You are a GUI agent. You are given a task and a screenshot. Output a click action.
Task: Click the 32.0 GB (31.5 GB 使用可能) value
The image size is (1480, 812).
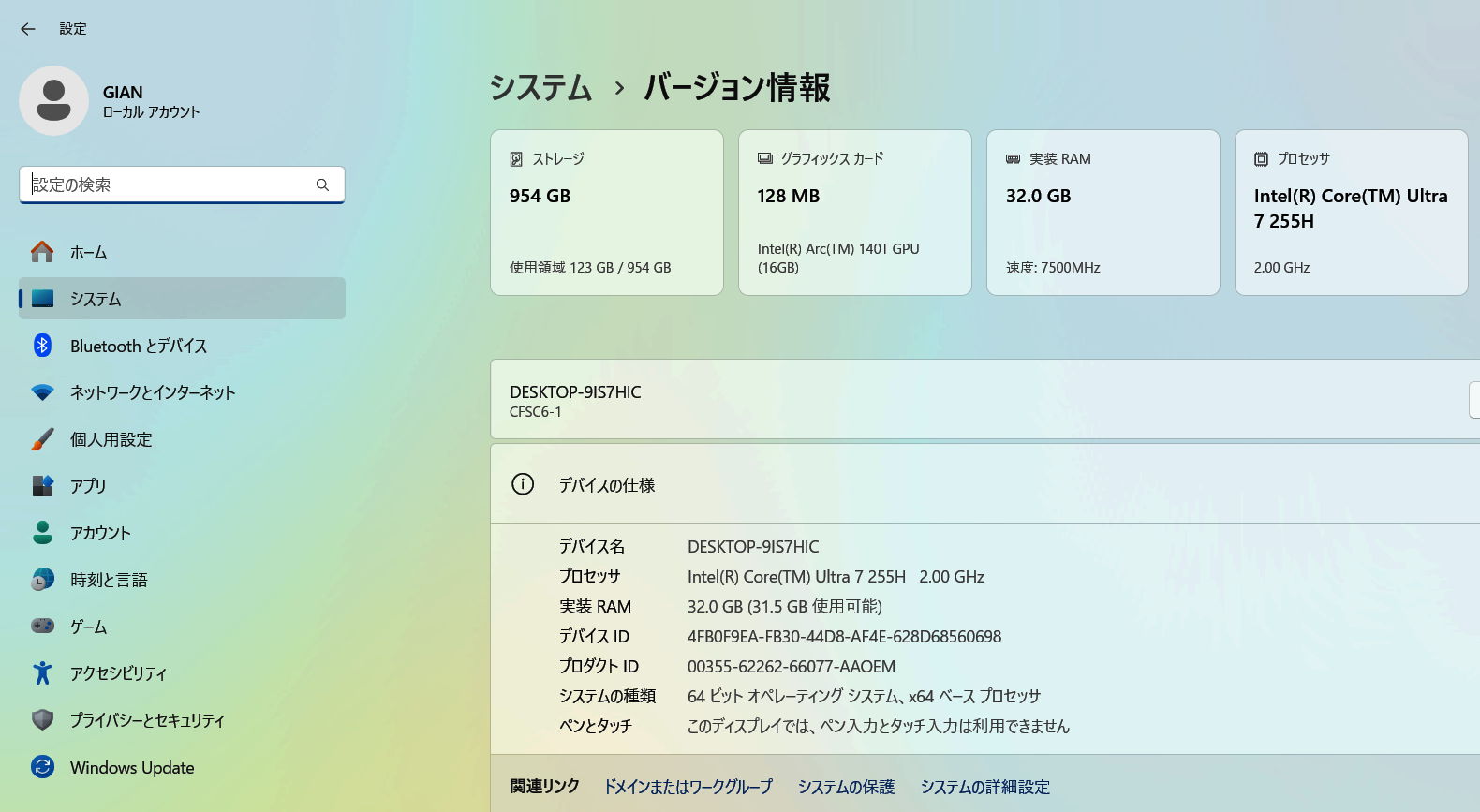(x=785, y=607)
